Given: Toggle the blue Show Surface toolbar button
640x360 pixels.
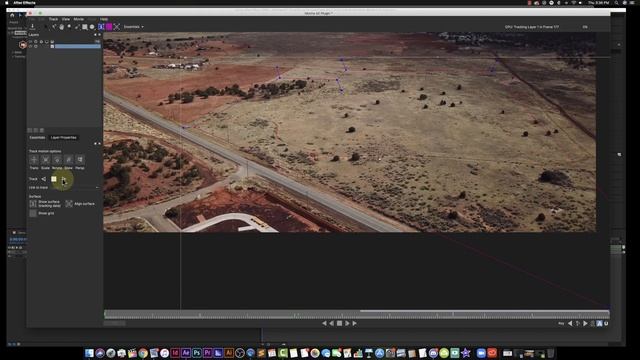Looking at the screenshot, I should pyautogui.click(x=101, y=27).
